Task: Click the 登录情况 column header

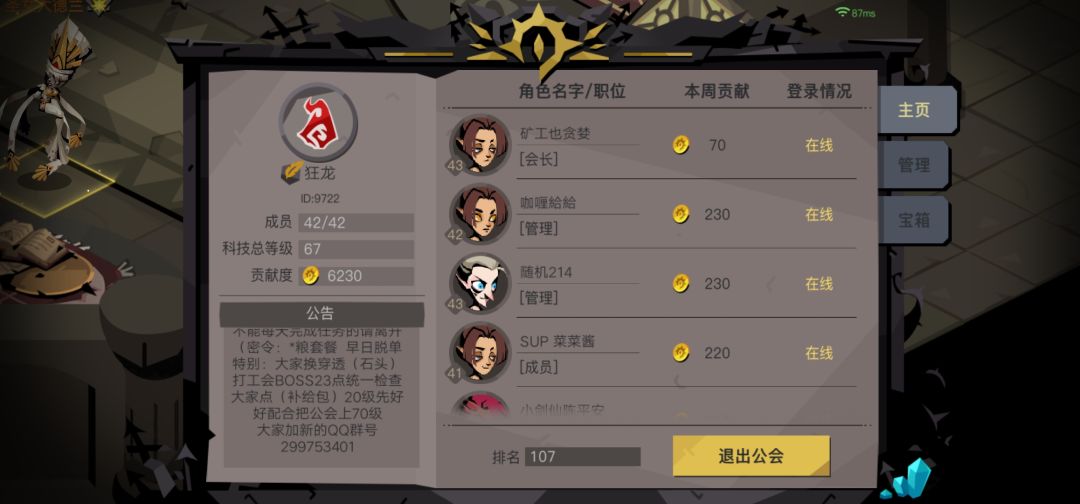Action: (819, 91)
